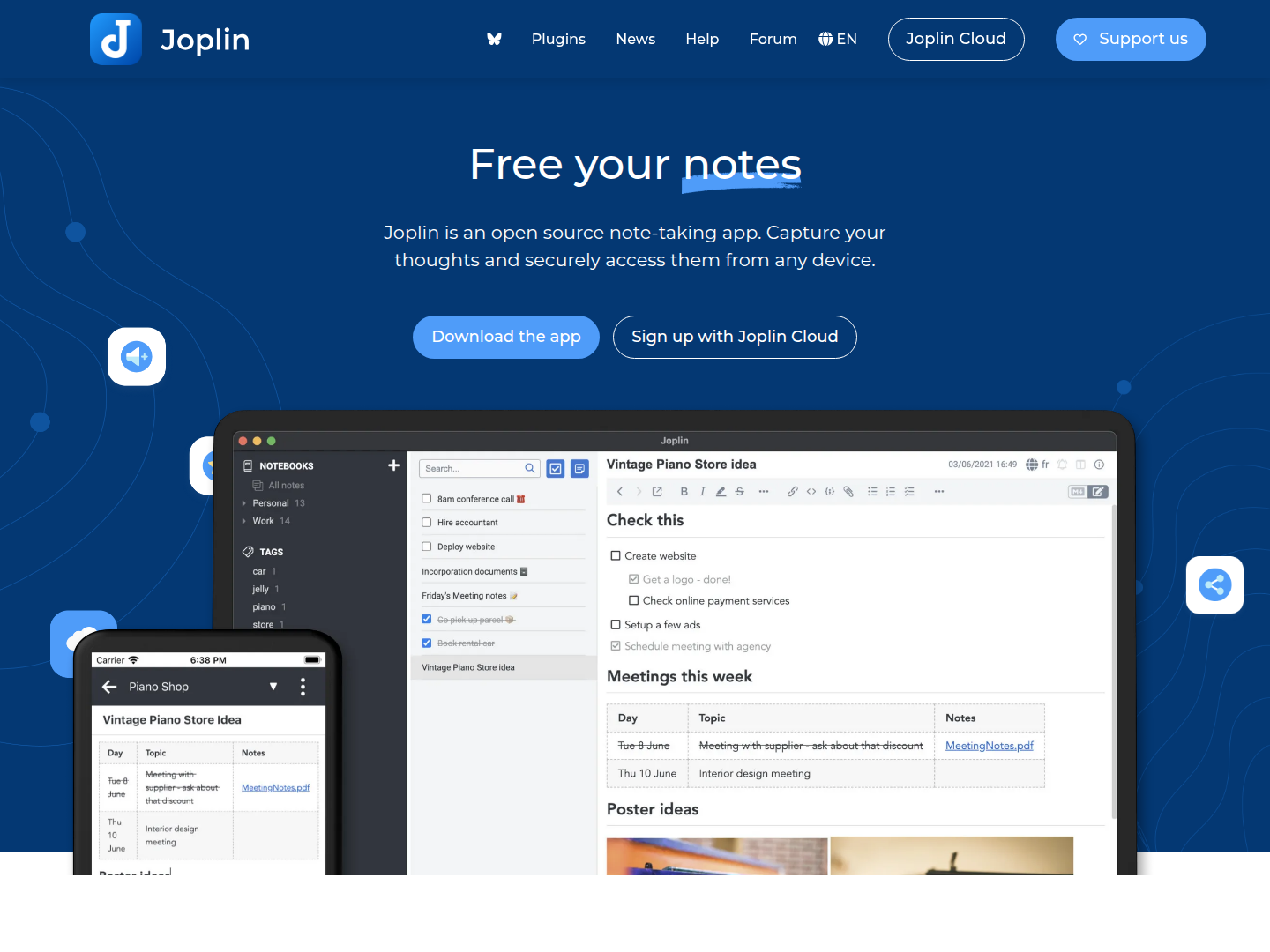This screenshot has height=952, width=1270.
Task: Click the paperclip attach file icon
Action: pyautogui.click(x=848, y=492)
